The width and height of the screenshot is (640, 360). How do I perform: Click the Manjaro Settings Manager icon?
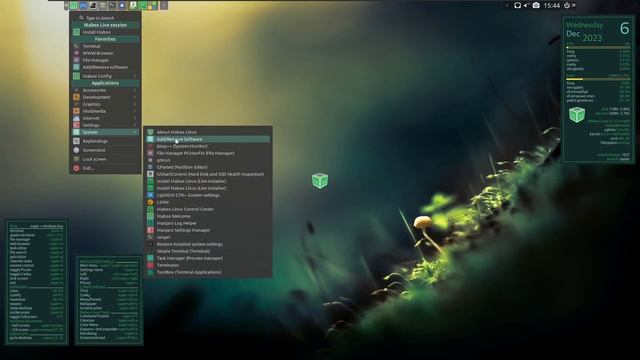coord(150,230)
